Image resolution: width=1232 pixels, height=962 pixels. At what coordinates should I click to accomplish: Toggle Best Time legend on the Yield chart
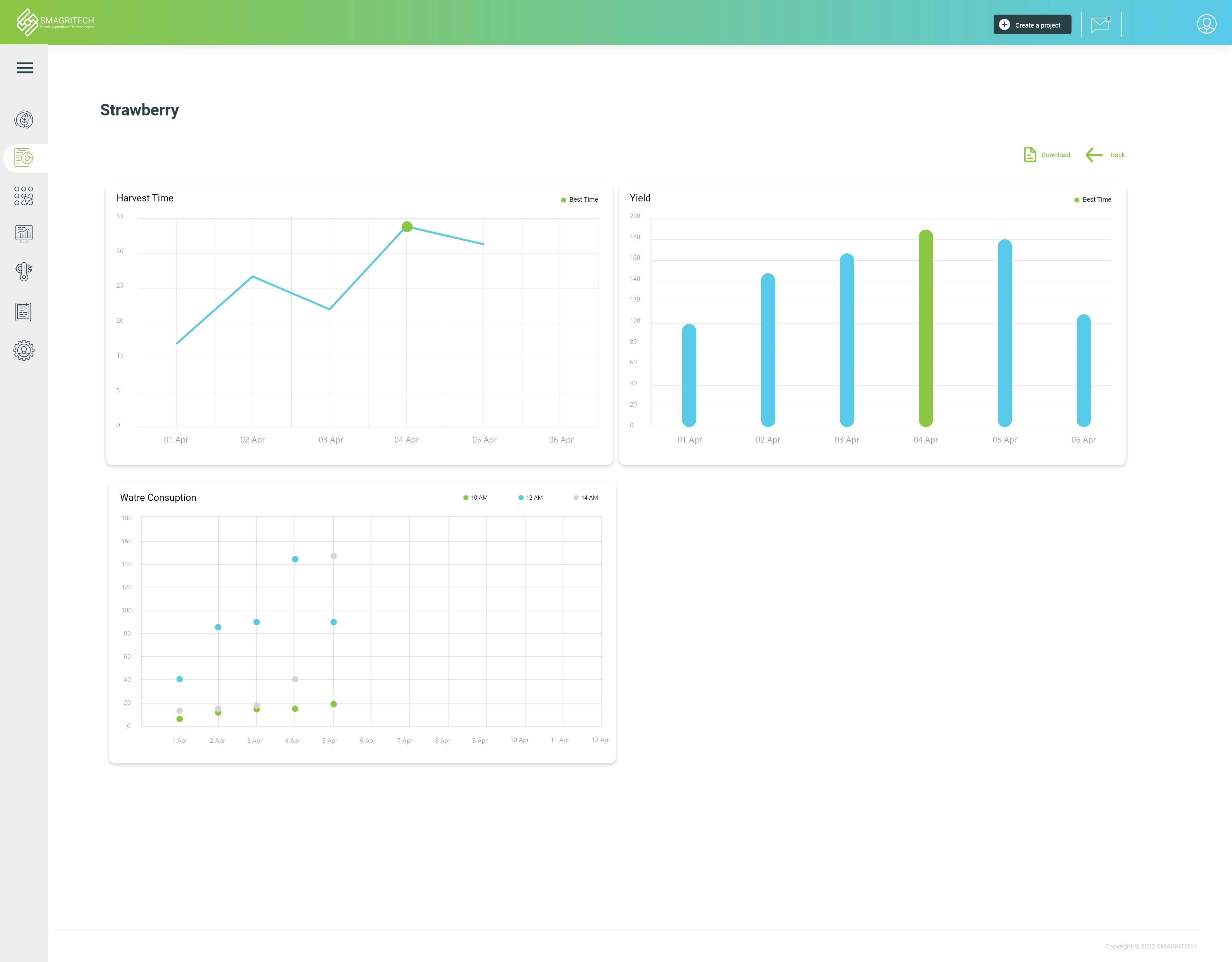[1092, 199]
